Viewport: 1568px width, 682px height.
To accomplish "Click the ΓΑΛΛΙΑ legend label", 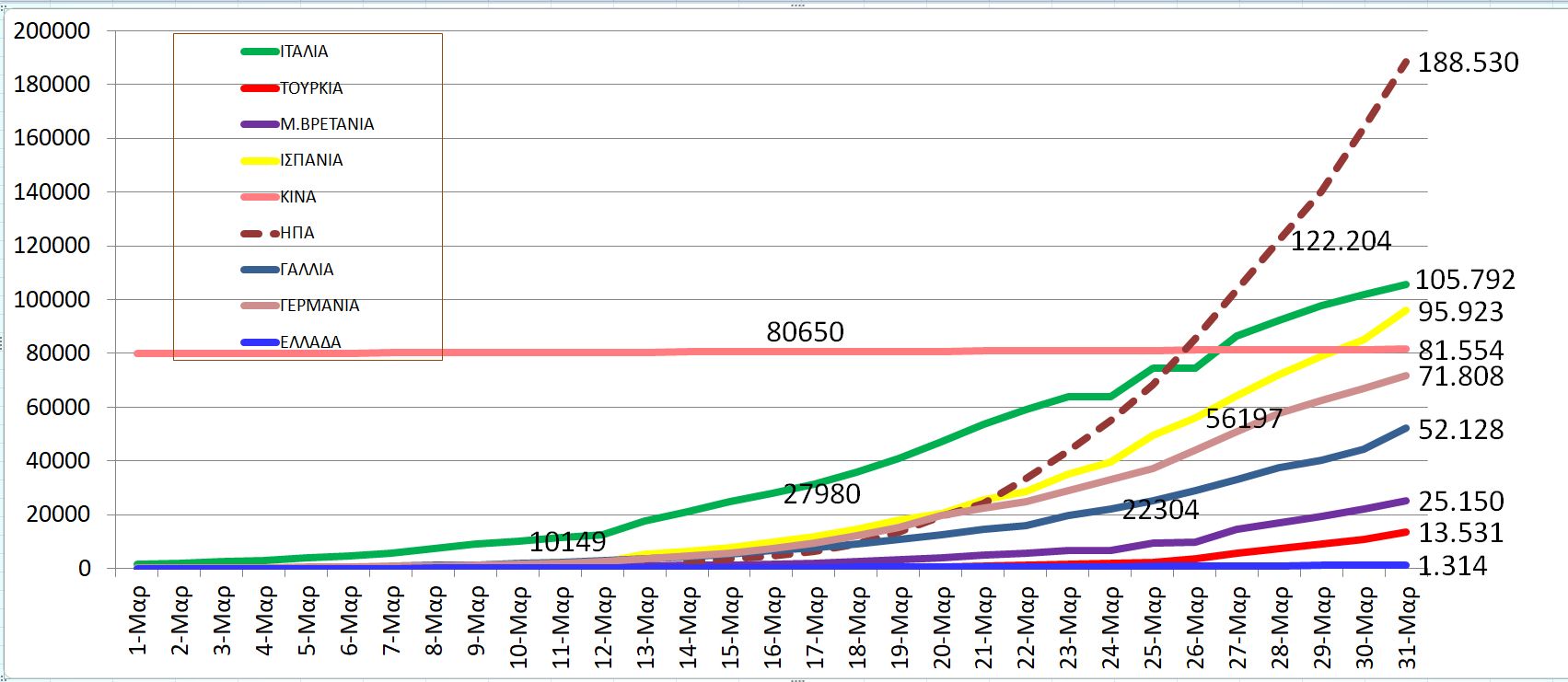I will [307, 270].
